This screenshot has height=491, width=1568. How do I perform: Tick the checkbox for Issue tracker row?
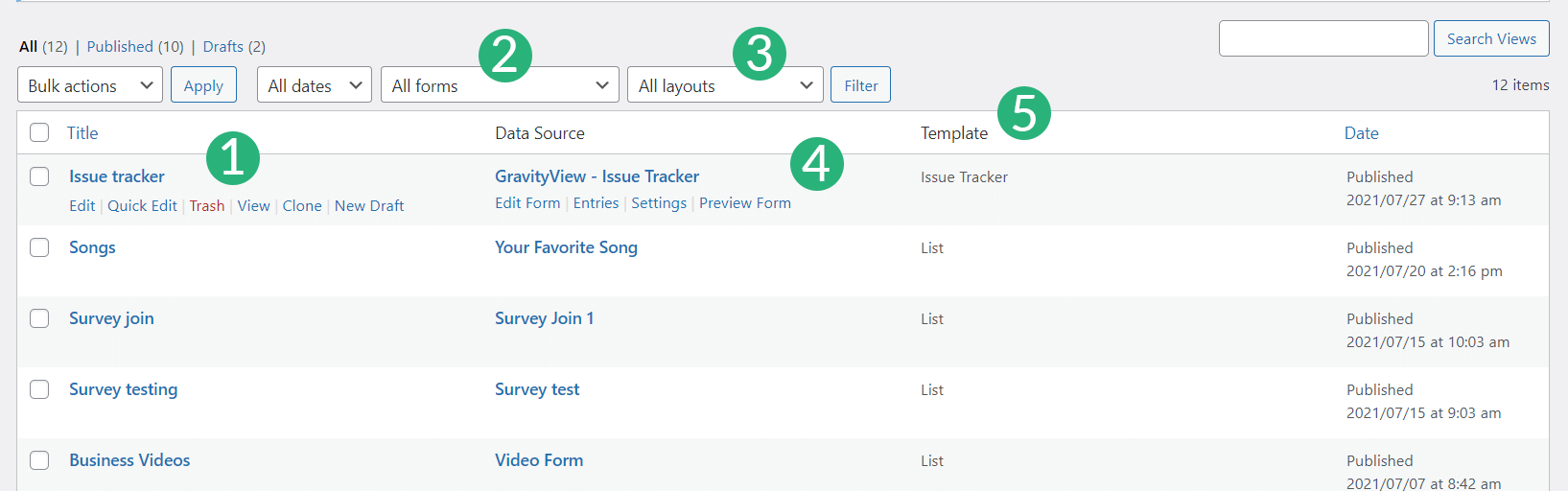tap(39, 176)
